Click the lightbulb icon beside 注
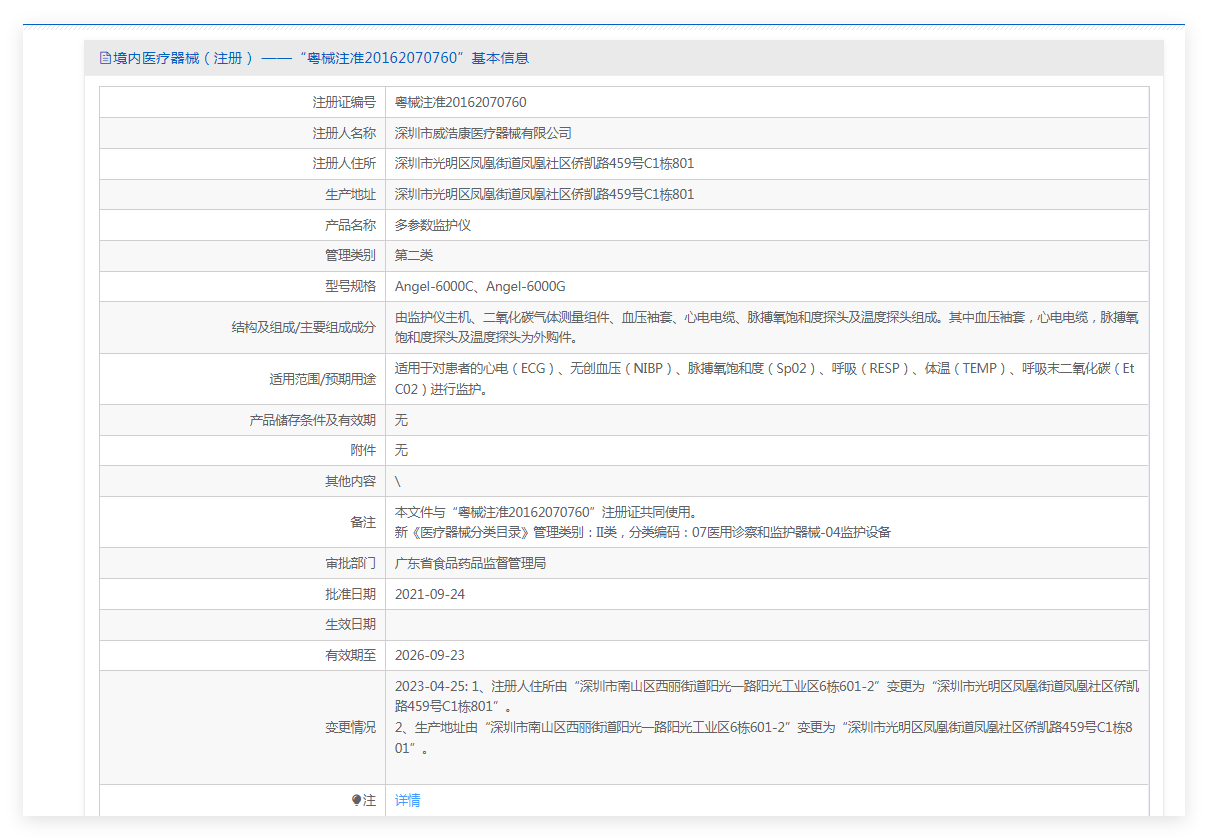This screenshot has height=839, width=1208. [356, 800]
